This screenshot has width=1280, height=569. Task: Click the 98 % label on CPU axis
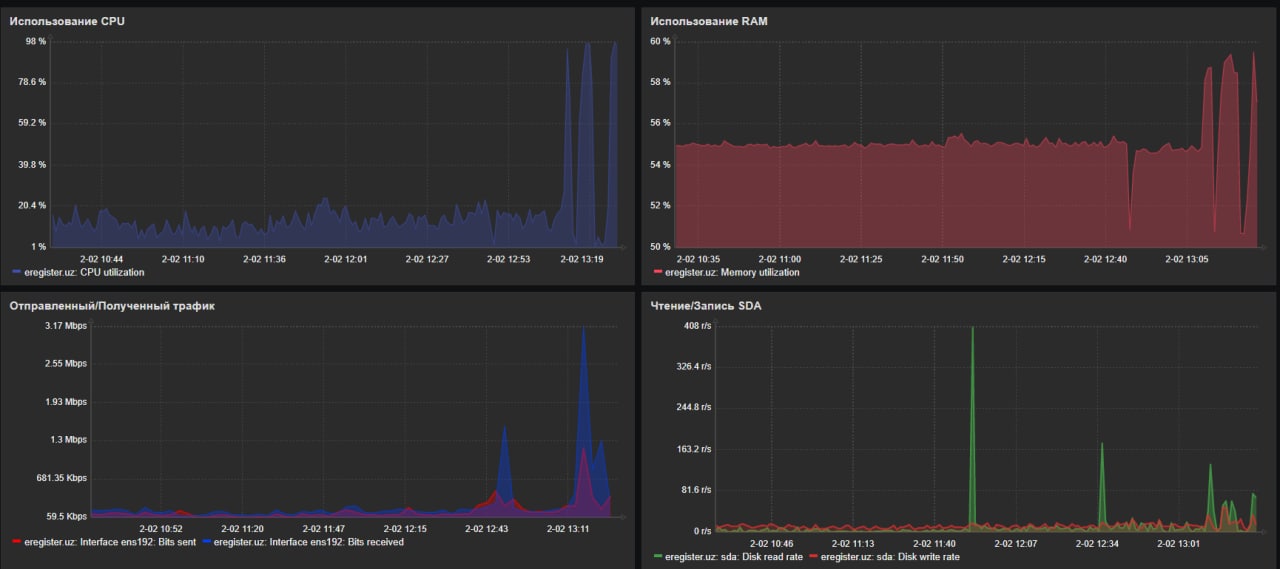tap(36, 41)
